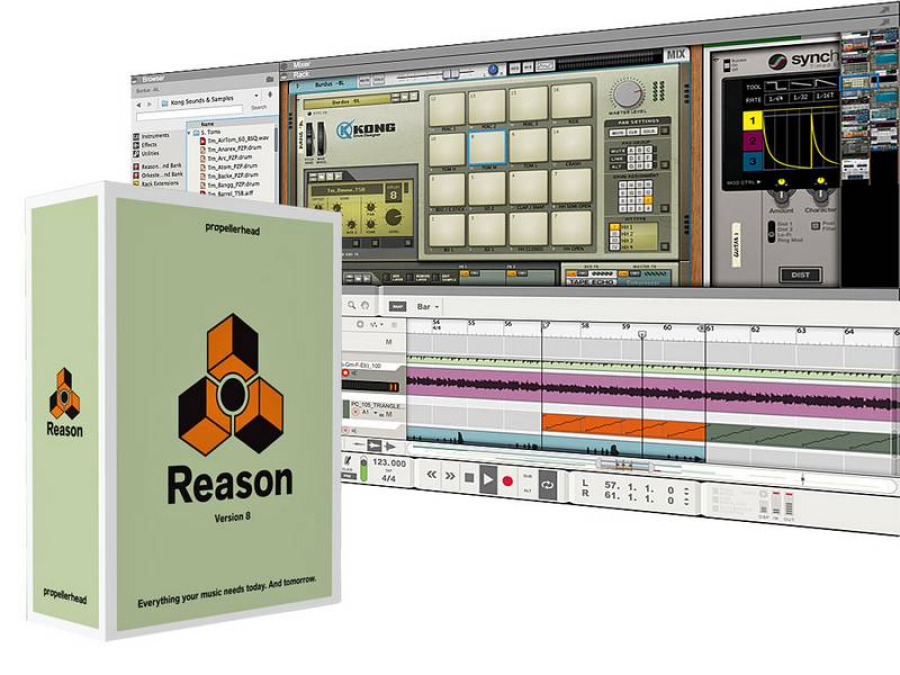Click the Kong Drum Designer logo

pyautogui.click(x=366, y=129)
